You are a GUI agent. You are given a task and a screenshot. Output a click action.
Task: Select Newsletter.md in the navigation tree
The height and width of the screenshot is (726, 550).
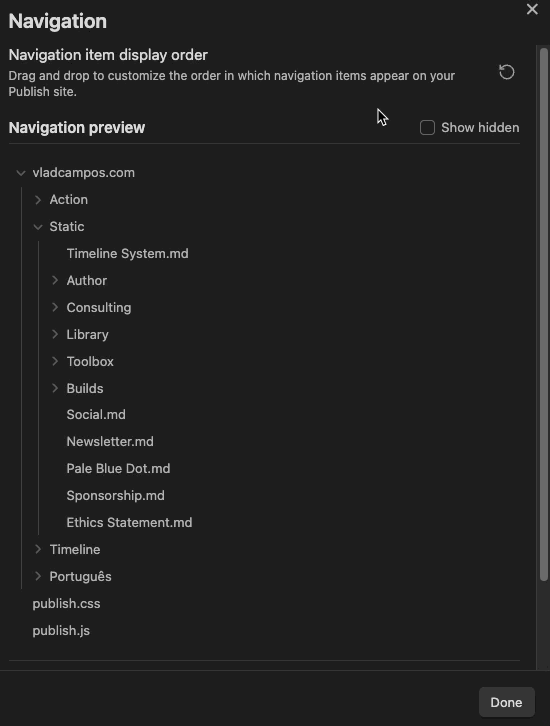[110, 441]
